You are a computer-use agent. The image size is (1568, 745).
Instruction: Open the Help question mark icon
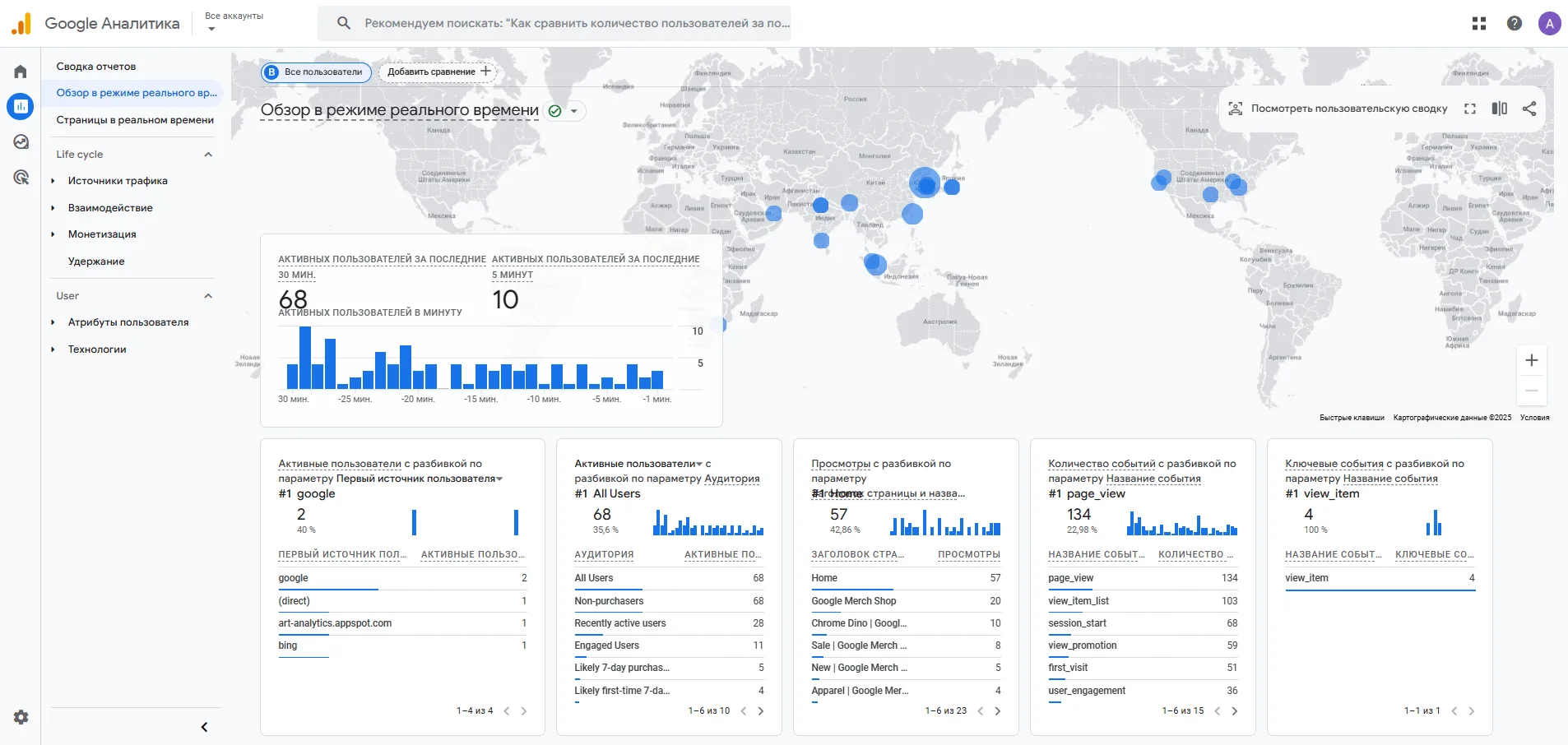1514,23
